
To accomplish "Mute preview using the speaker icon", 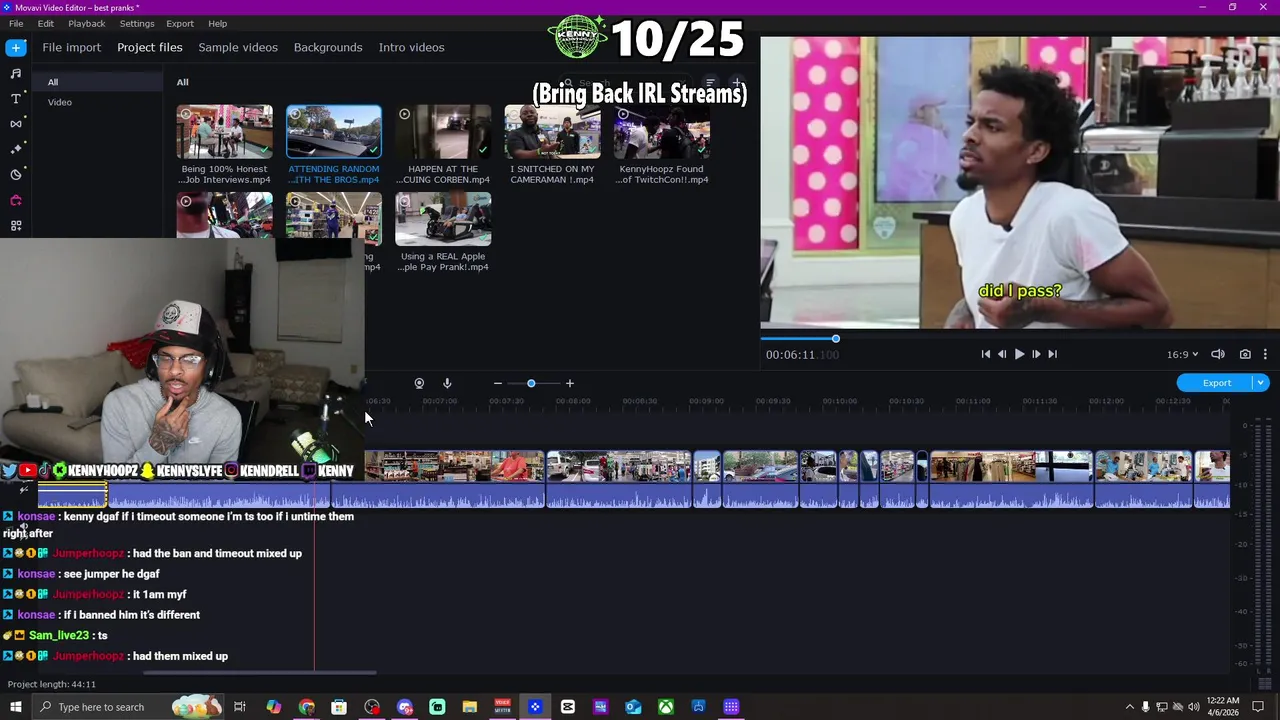I will tap(1218, 354).
